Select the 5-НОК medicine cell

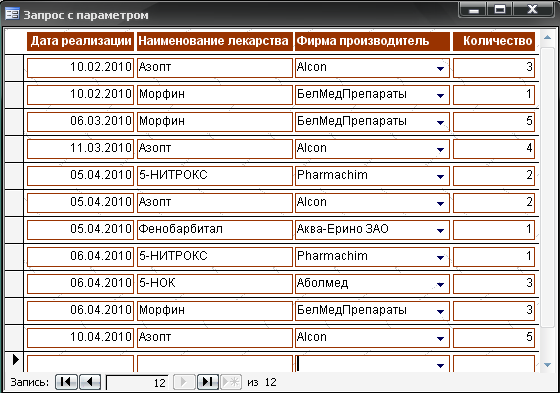click(215, 283)
